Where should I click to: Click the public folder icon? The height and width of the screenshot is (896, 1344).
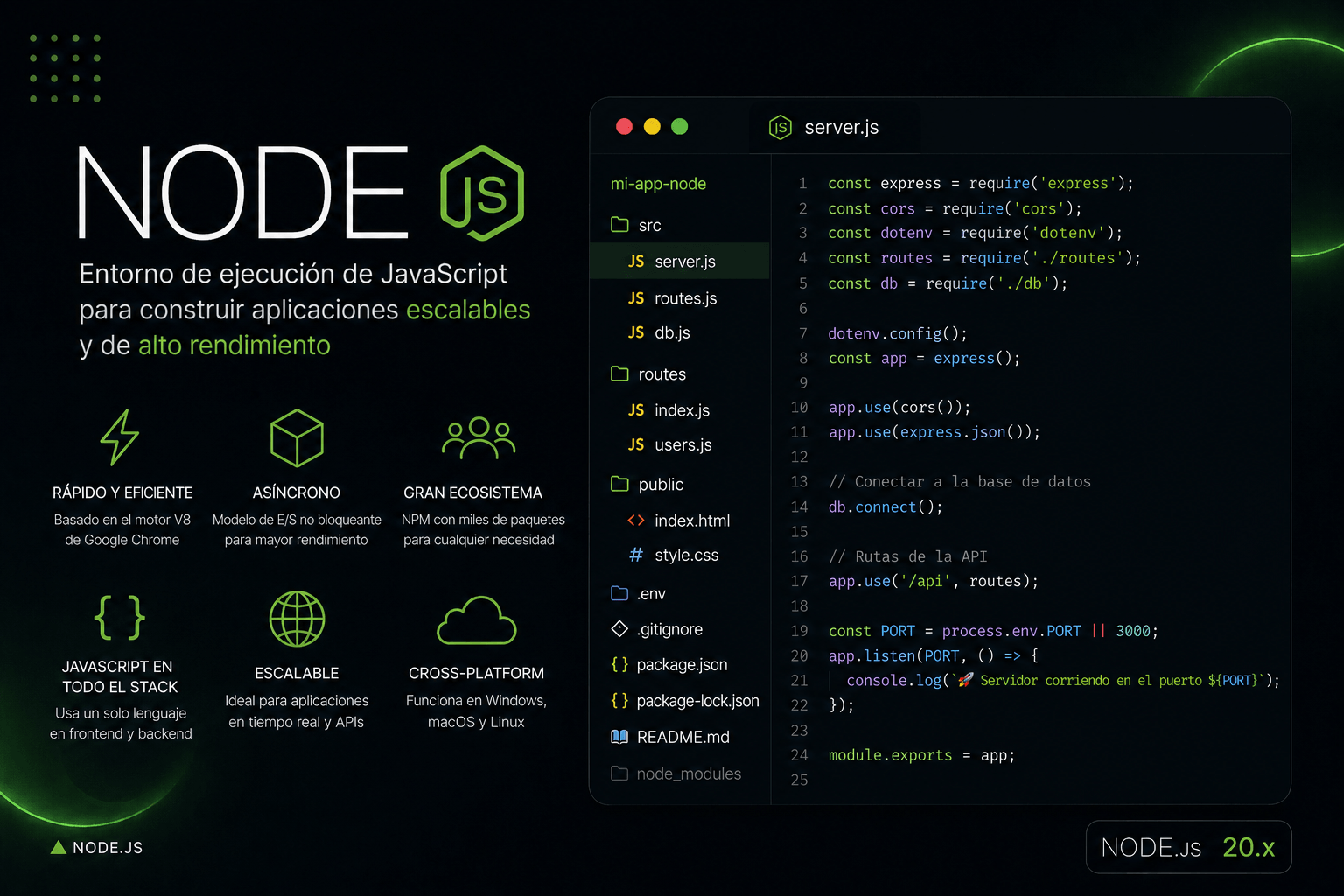[619, 484]
